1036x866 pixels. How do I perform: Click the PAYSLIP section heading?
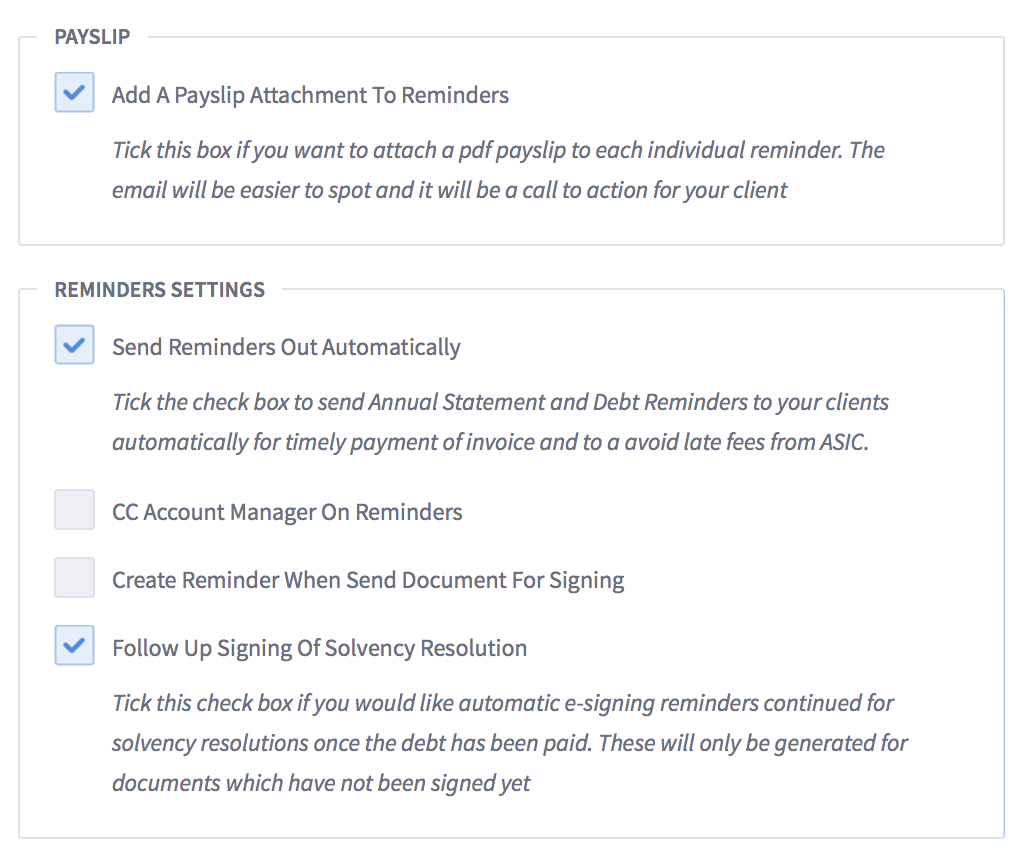coord(92,37)
